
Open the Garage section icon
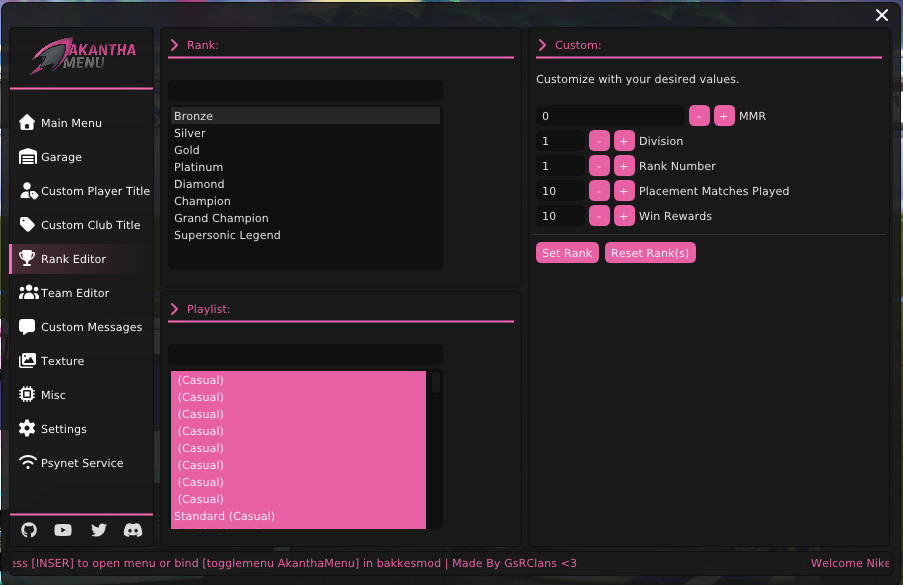tap(27, 157)
